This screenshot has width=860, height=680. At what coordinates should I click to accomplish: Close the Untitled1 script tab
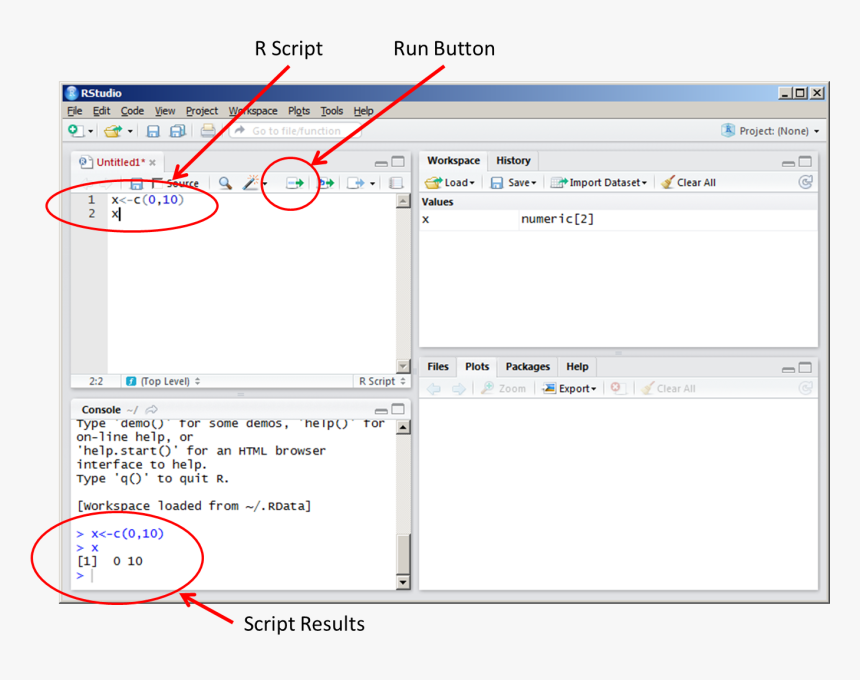152,162
